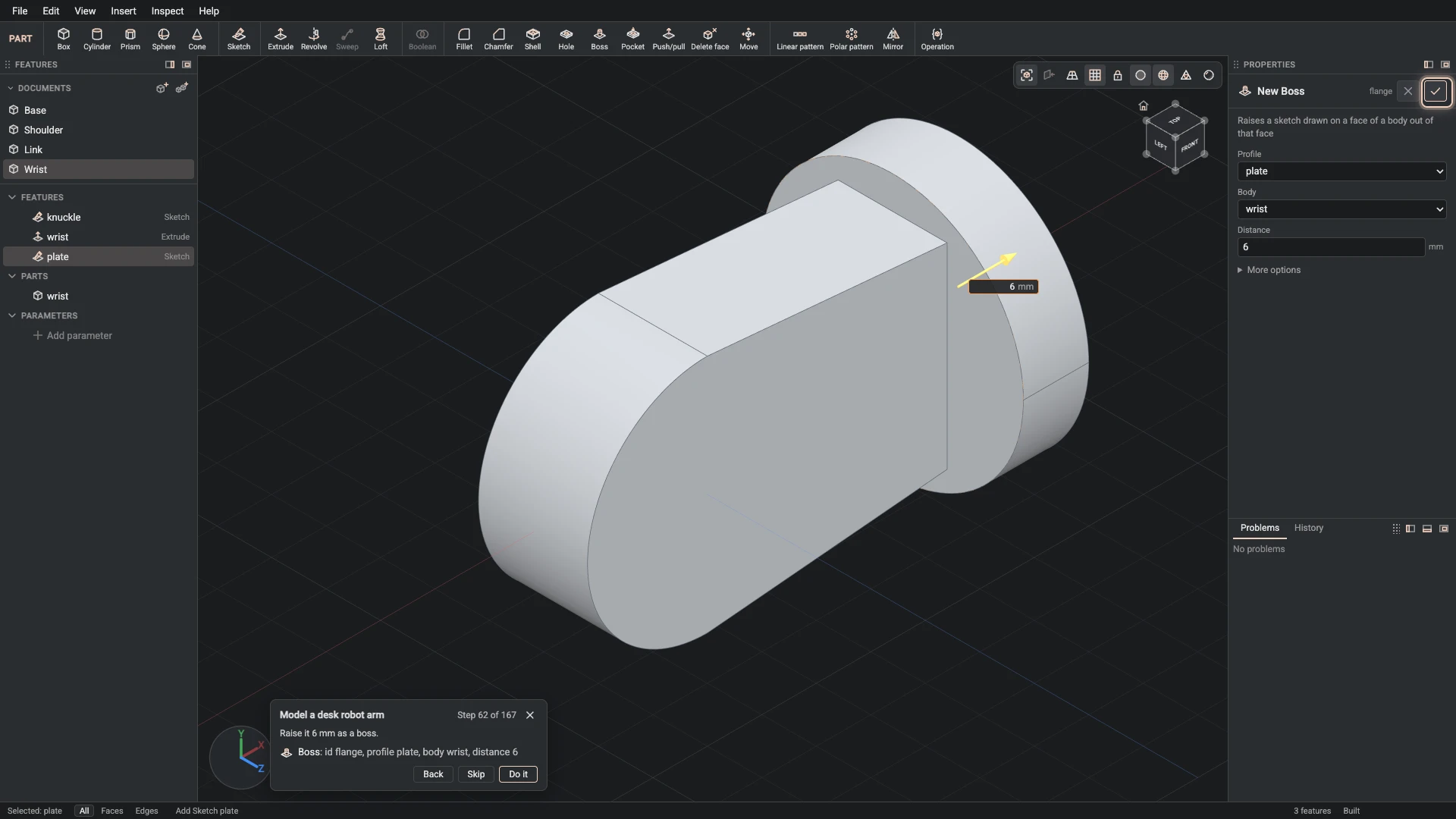Toggle the grid display in viewport

click(x=1095, y=75)
